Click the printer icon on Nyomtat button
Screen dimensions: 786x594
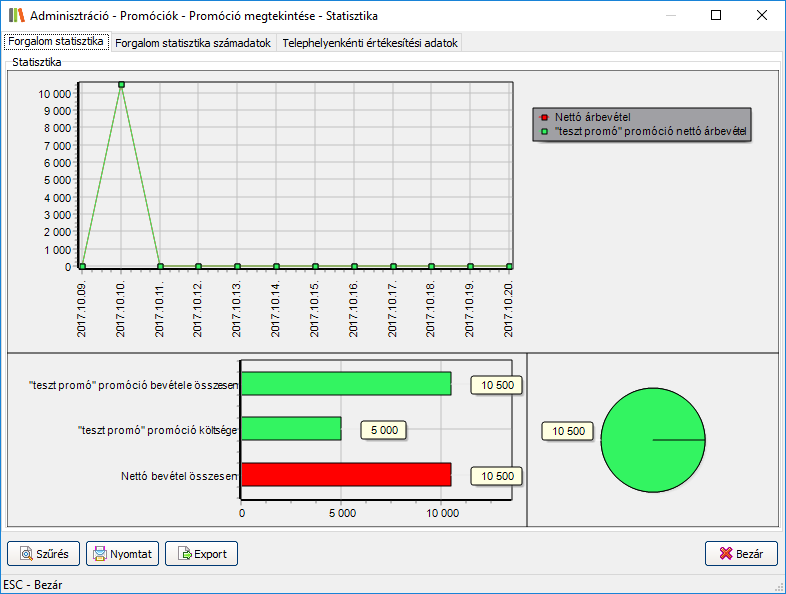tap(101, 554)
